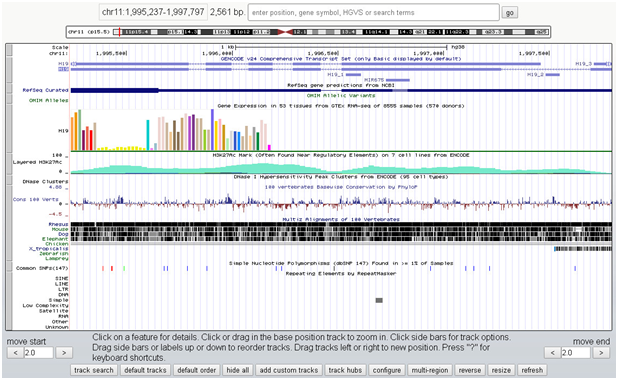Click the Low Complexity repeat label
Screen dimensions: 618x380
[45, 305]
